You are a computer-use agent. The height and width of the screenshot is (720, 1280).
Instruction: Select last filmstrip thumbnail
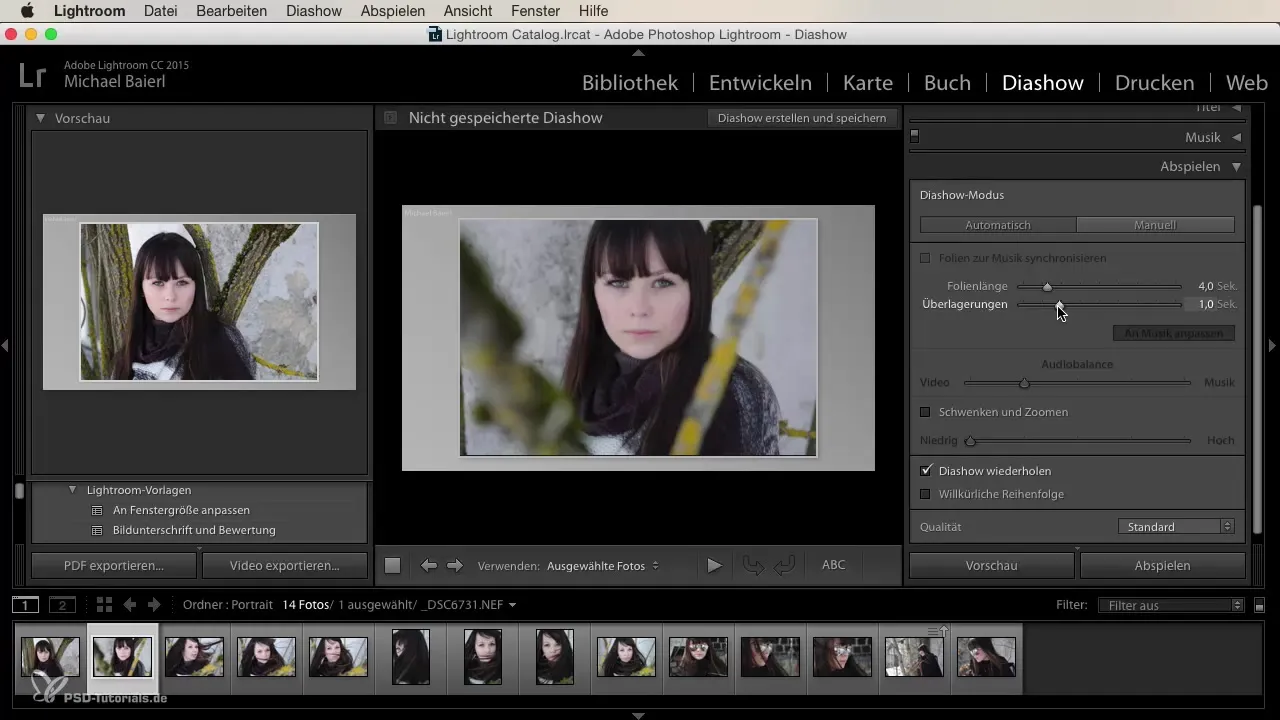pos(986,657)
